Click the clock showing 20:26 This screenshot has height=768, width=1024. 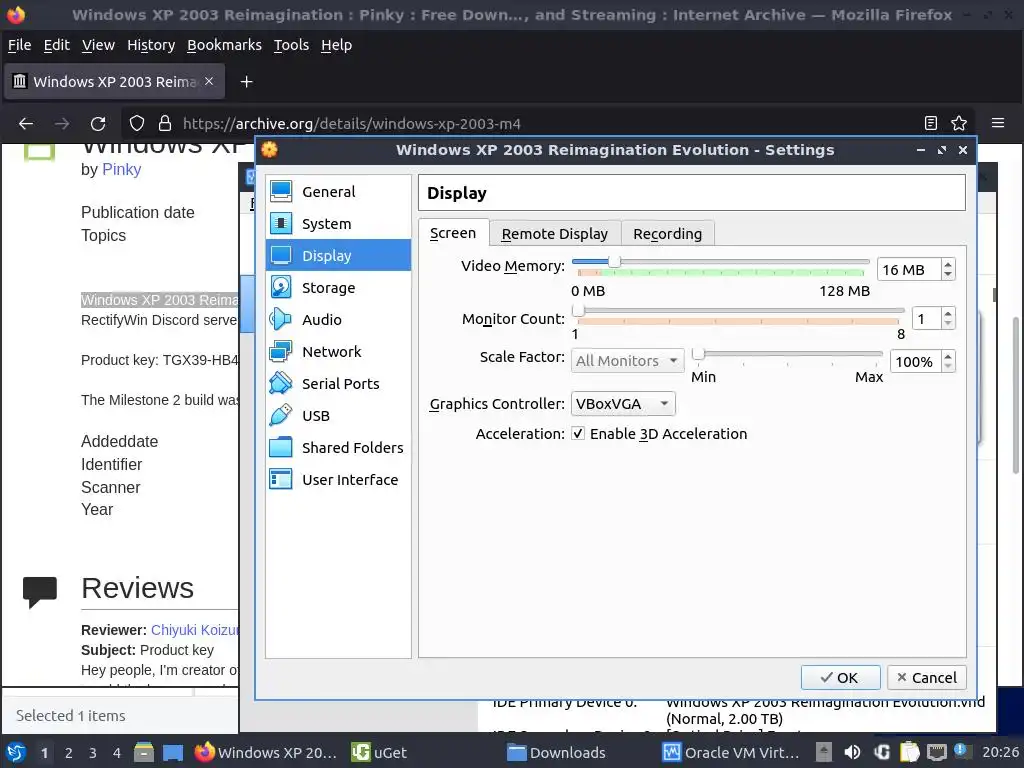point(1000,752)
